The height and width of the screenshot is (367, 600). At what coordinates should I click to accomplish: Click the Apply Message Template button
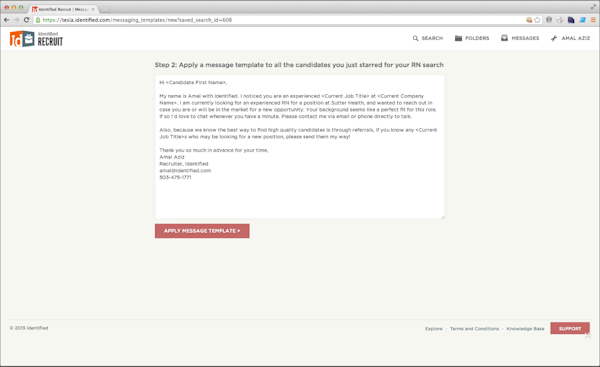click(202, 231)
